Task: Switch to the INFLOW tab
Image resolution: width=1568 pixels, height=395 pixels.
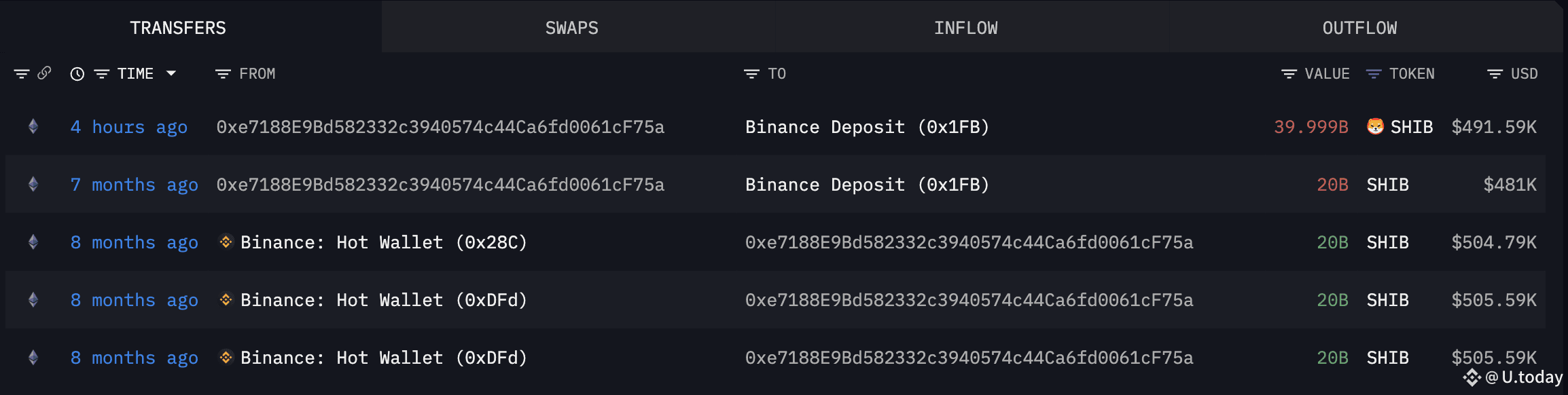Action: 965,28
